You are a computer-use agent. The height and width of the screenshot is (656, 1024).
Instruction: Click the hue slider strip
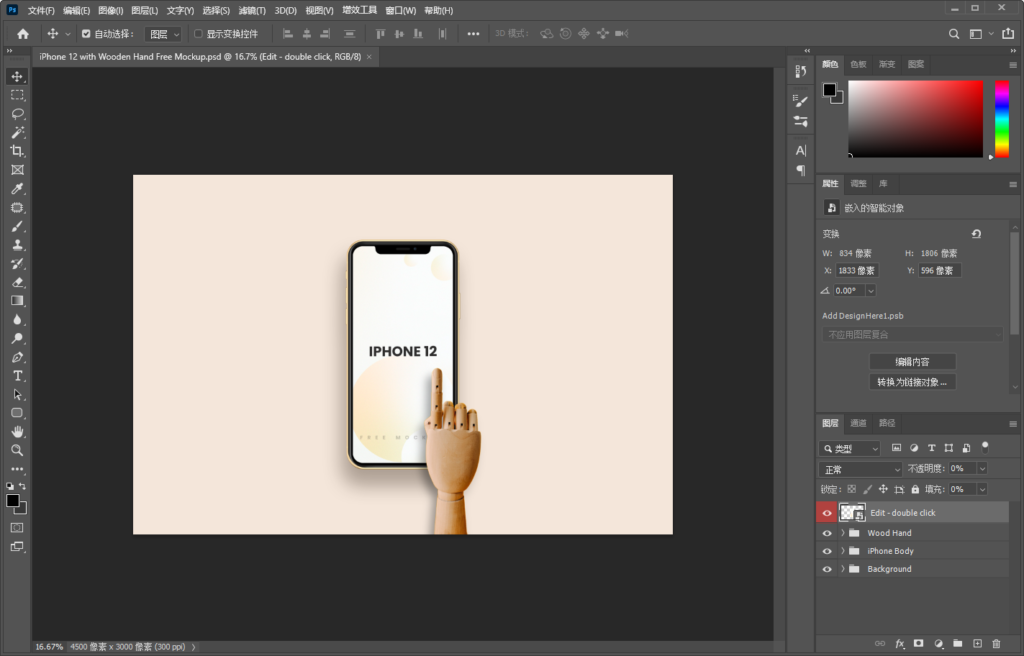pos(1002,119)
